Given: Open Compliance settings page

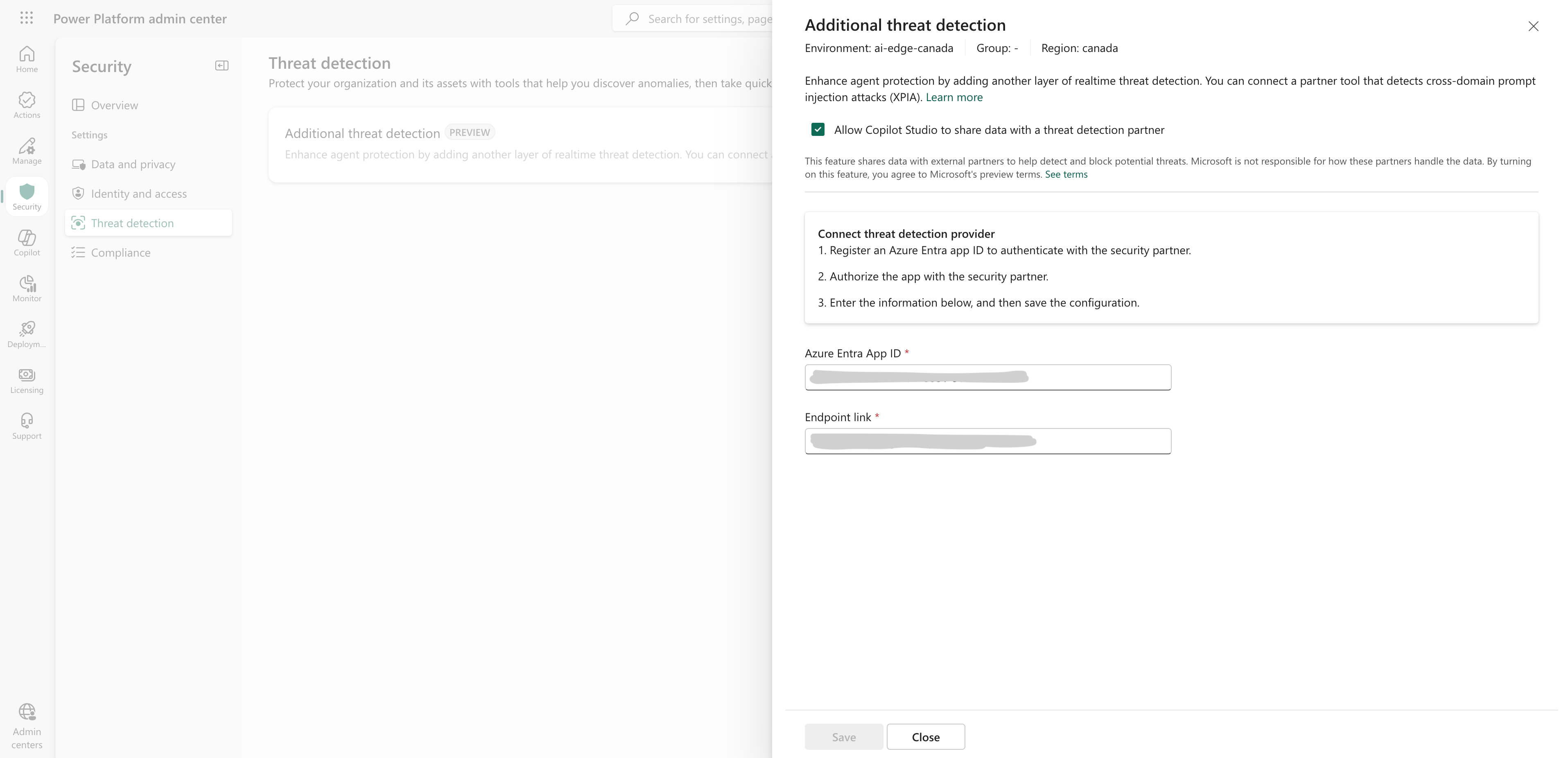Looking at the screenshot, I should click(x=120, y=253).
